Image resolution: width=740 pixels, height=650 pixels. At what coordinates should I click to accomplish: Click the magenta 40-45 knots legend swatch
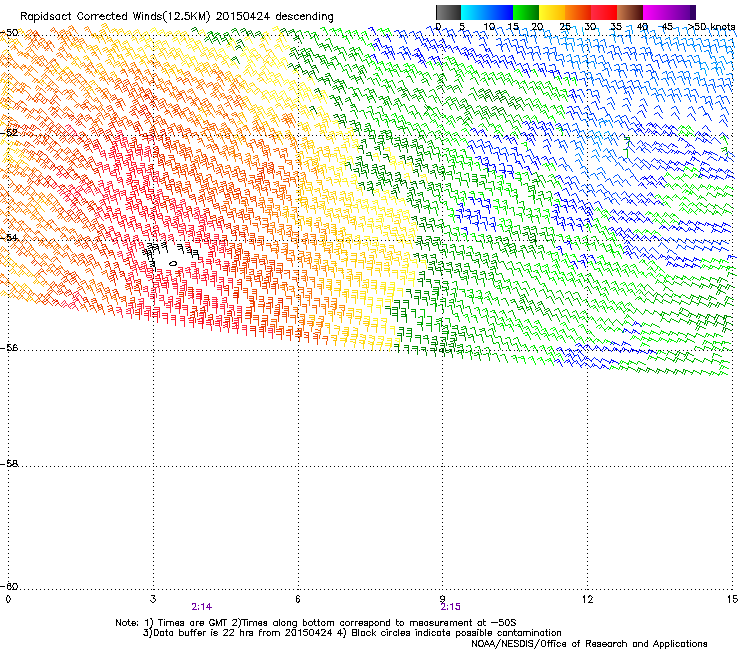point(656,12)
